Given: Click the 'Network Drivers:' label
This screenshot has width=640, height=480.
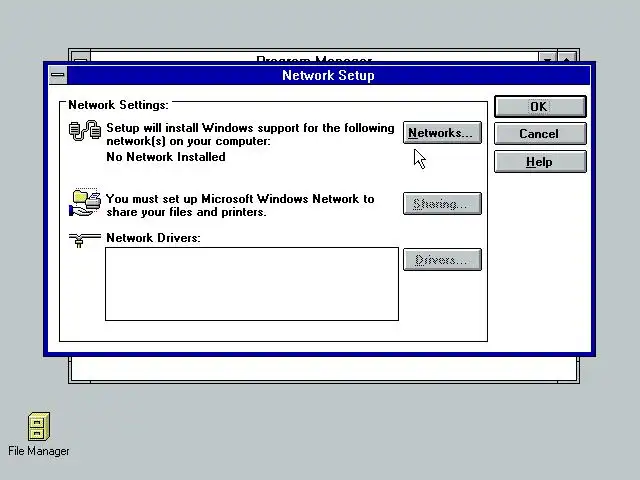Looking at the screenshot, I should click(153, 238).
